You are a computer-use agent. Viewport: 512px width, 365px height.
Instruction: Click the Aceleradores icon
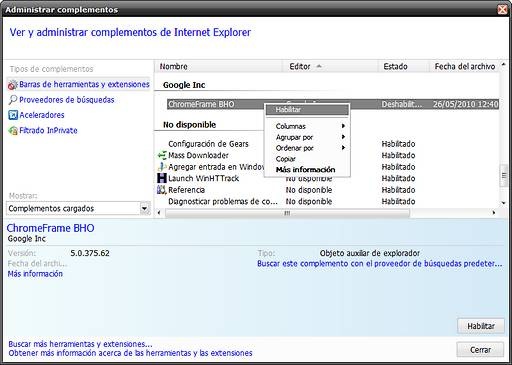point(13,115)
